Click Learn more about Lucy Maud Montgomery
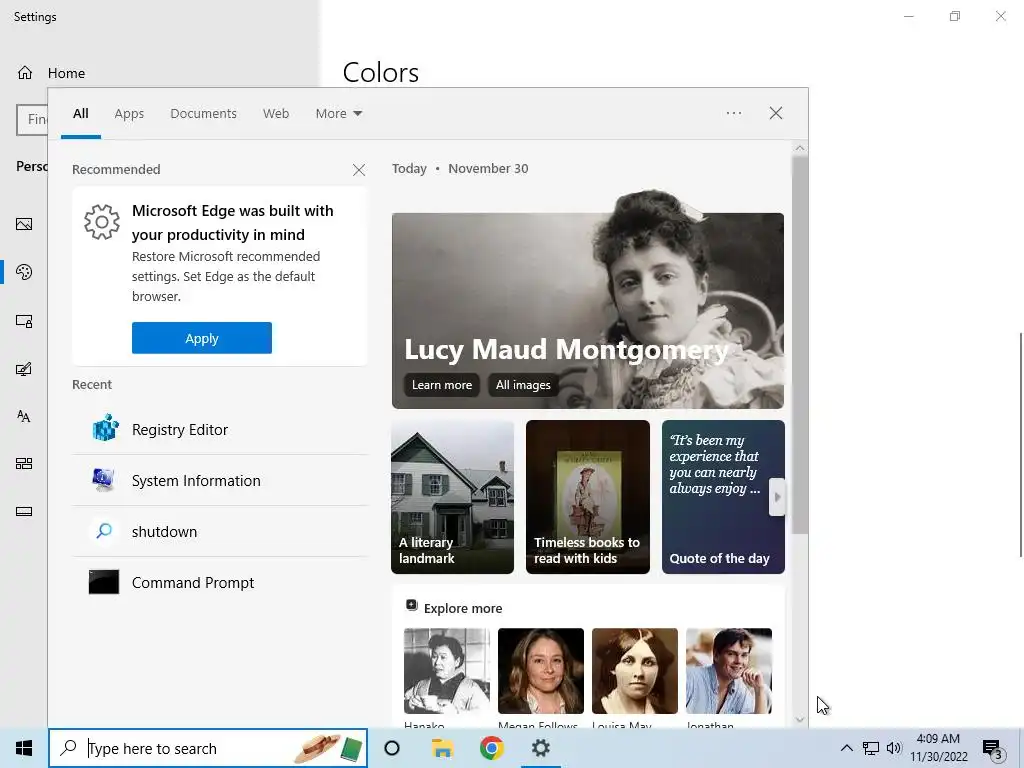Image resolution: width=1024 pixels, height=768 pixels. tap(441, 385)
